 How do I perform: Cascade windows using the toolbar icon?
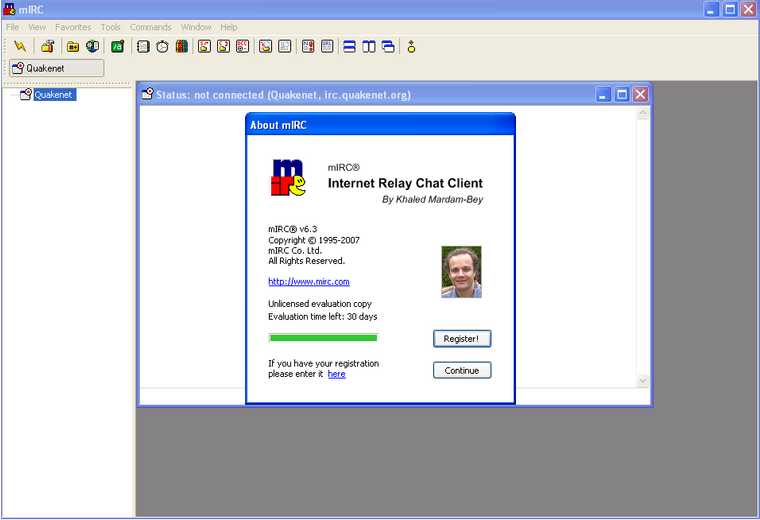388,47
